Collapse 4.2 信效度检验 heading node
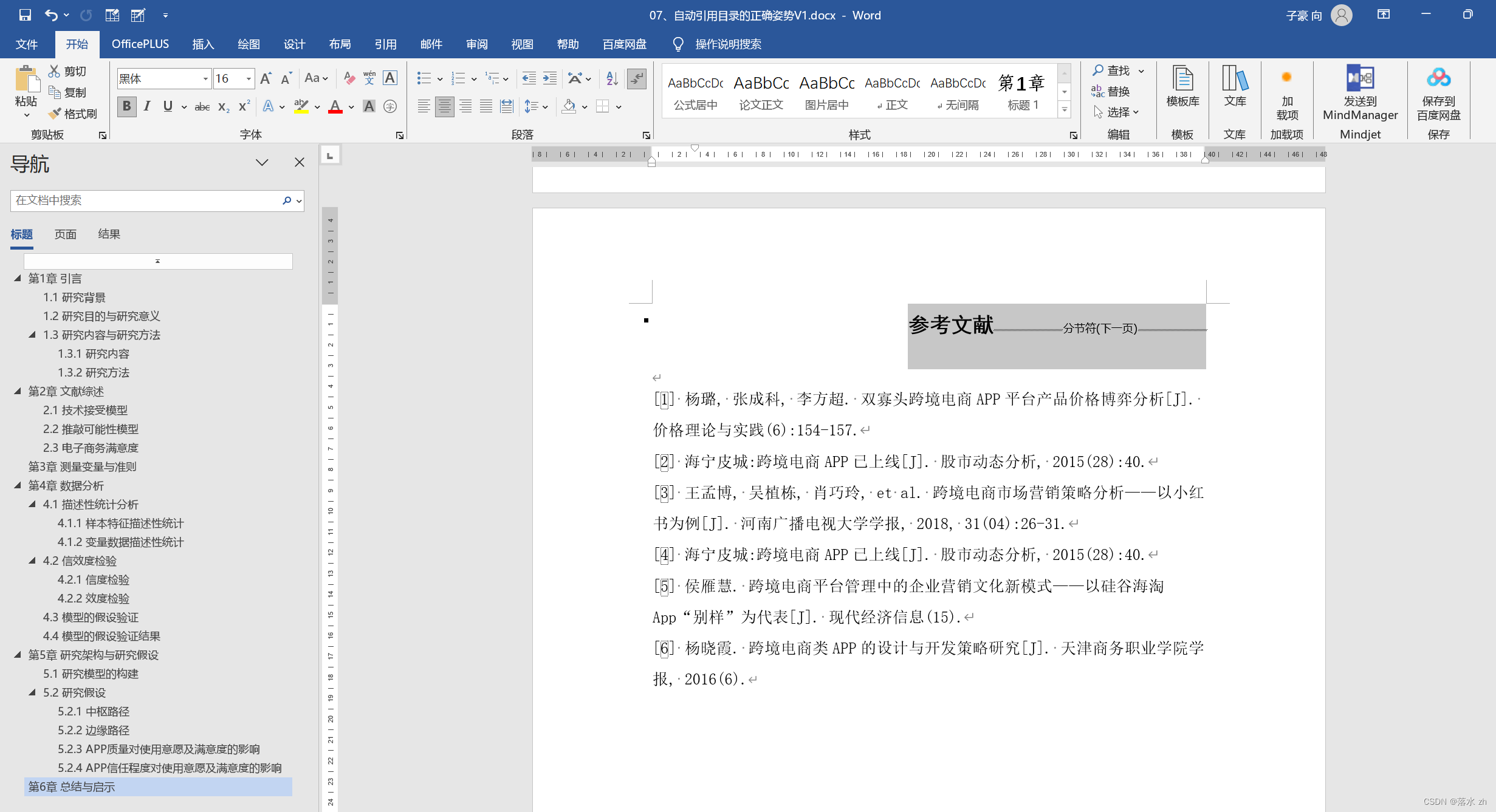The image size is (1496, 812). point(32,561)
